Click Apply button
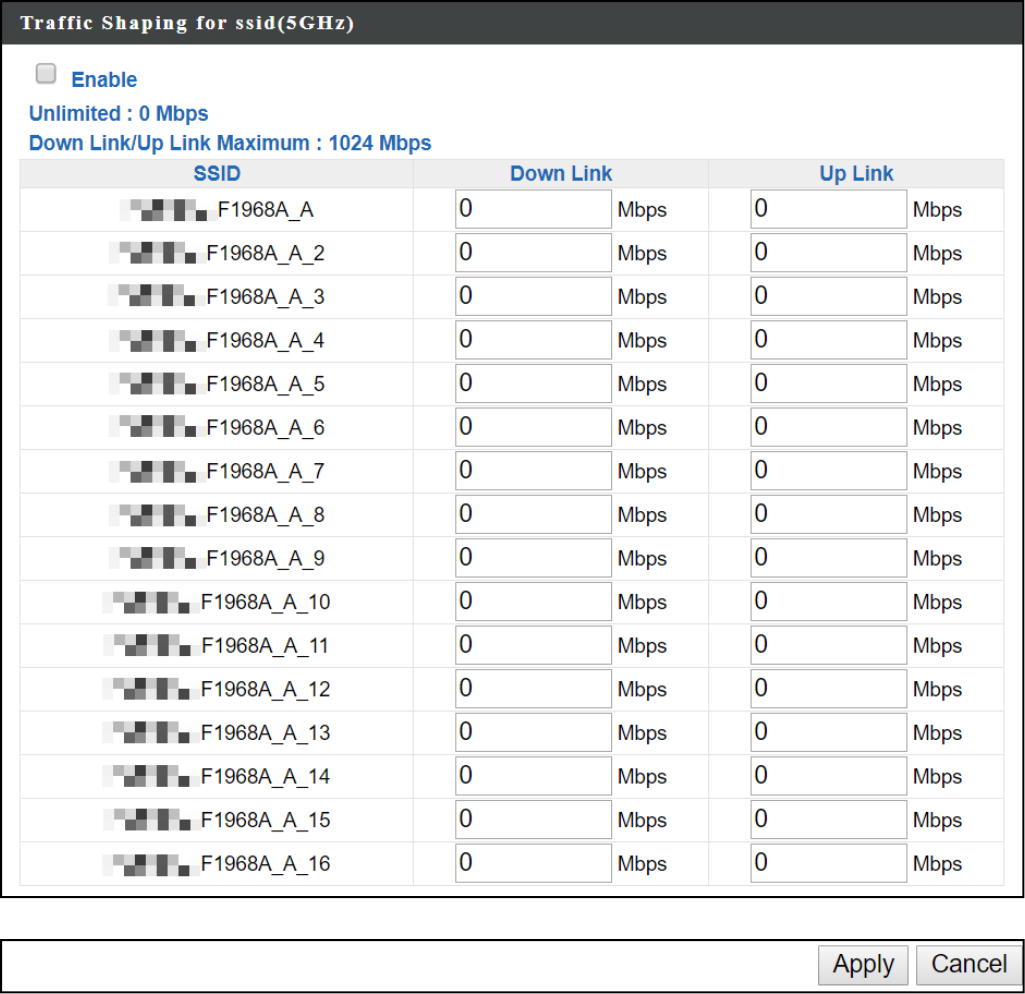The height and width of the screenshot is (994, 1025). click(863, 965)
